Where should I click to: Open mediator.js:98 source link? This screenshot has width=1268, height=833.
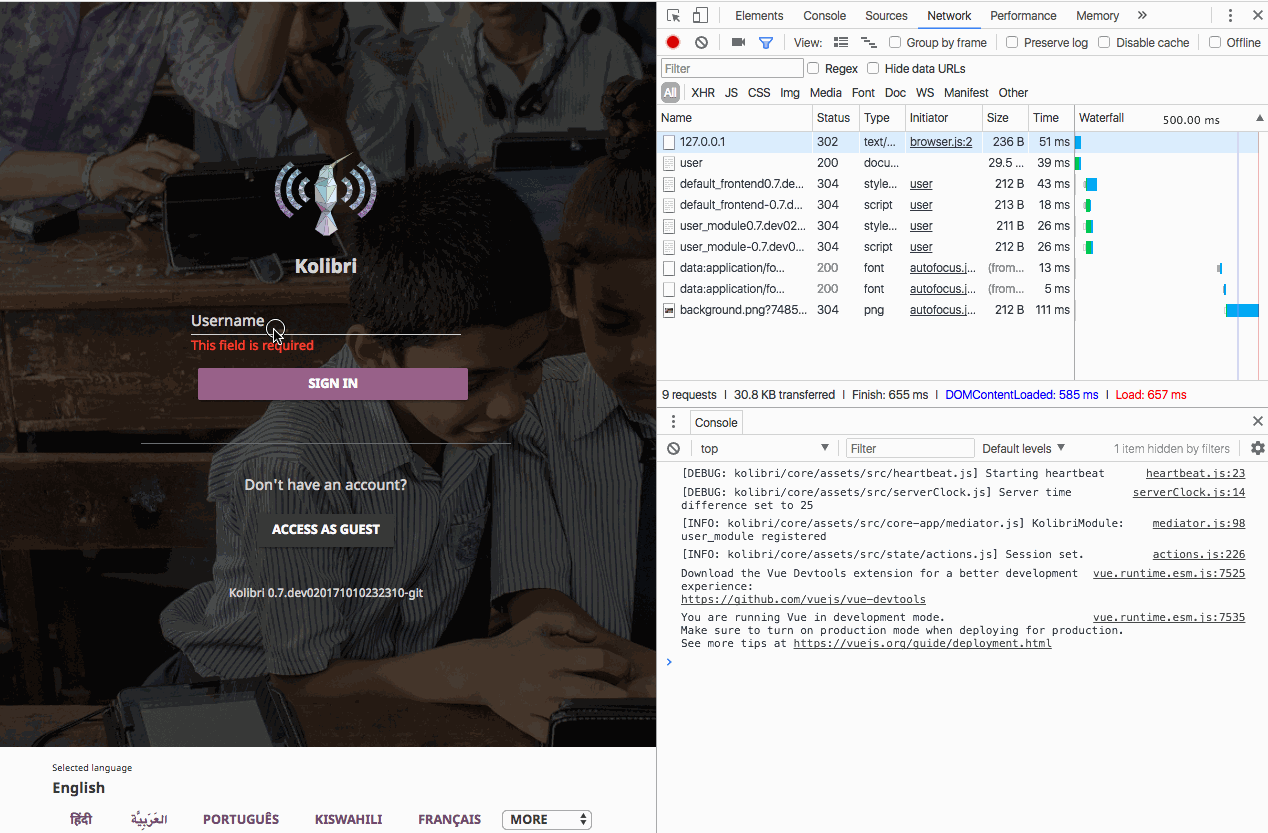(x=1198, y=523)
